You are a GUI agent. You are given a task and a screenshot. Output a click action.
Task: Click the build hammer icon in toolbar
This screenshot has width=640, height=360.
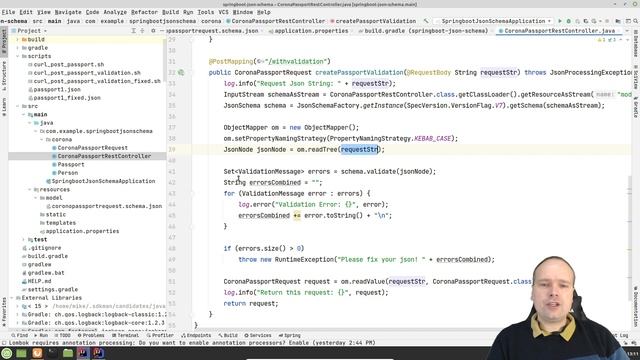[426, 21]
